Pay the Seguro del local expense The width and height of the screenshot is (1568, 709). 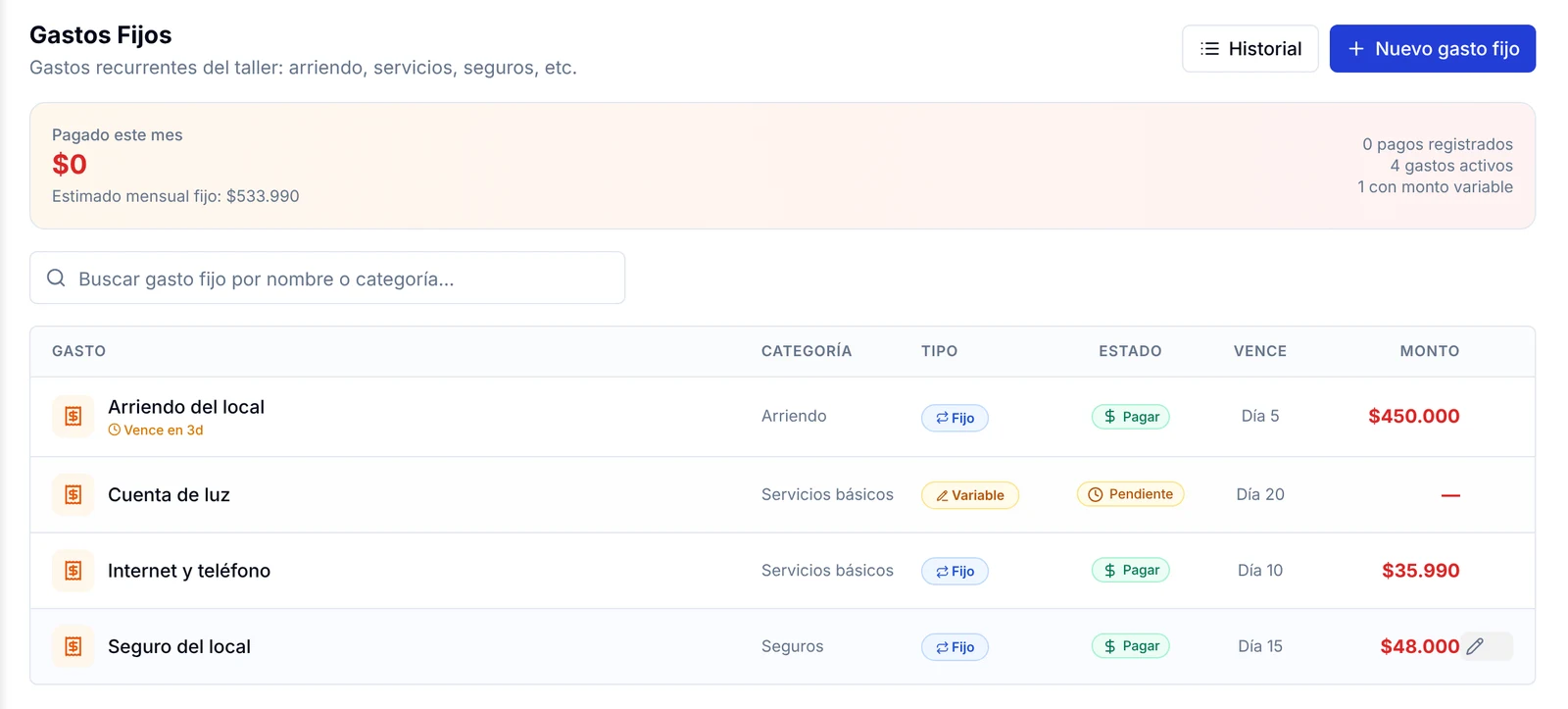pos(1131,646)
